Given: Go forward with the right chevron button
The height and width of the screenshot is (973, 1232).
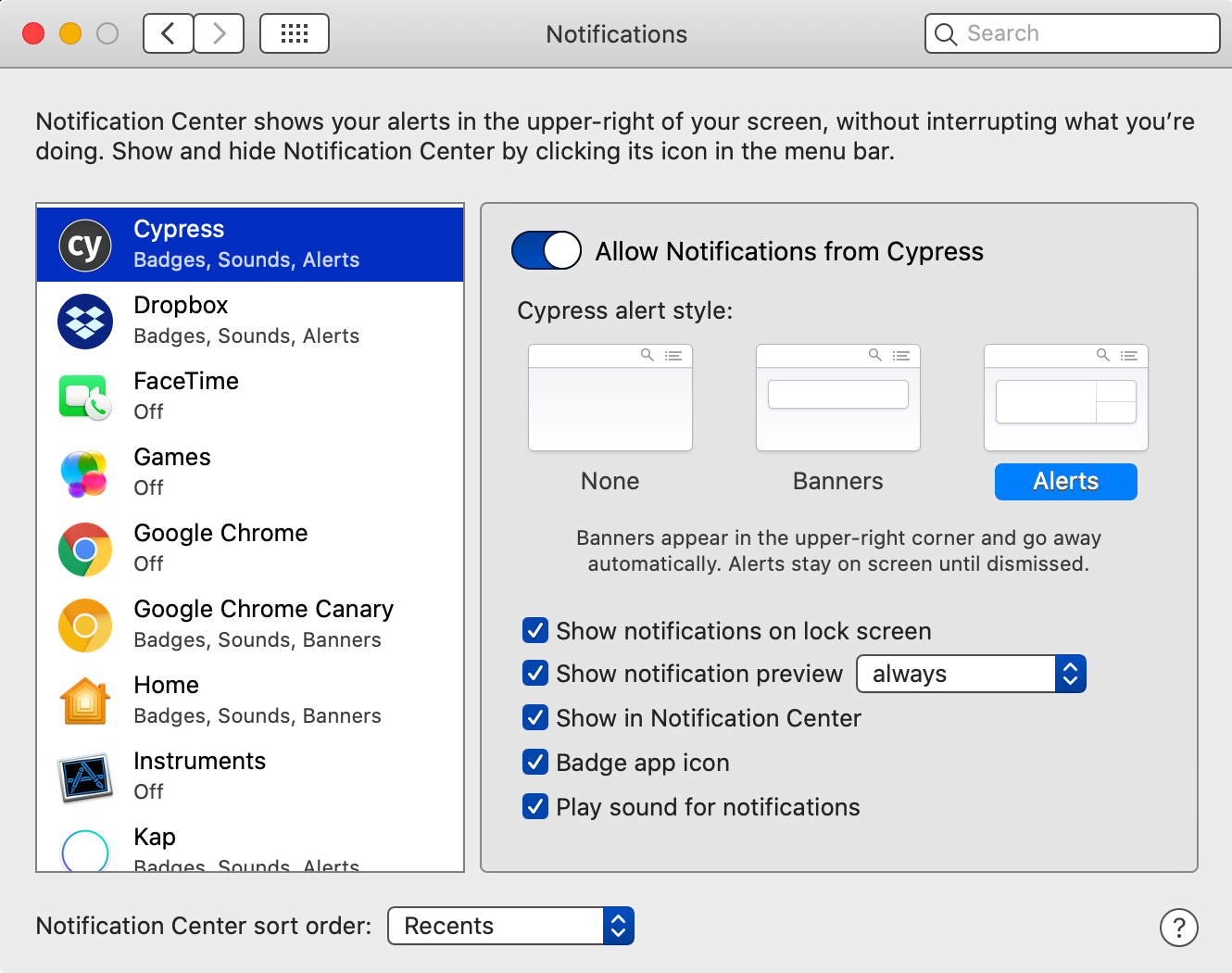Looking at the screenshot, I should pyautogui.click(x=220, y=34).
